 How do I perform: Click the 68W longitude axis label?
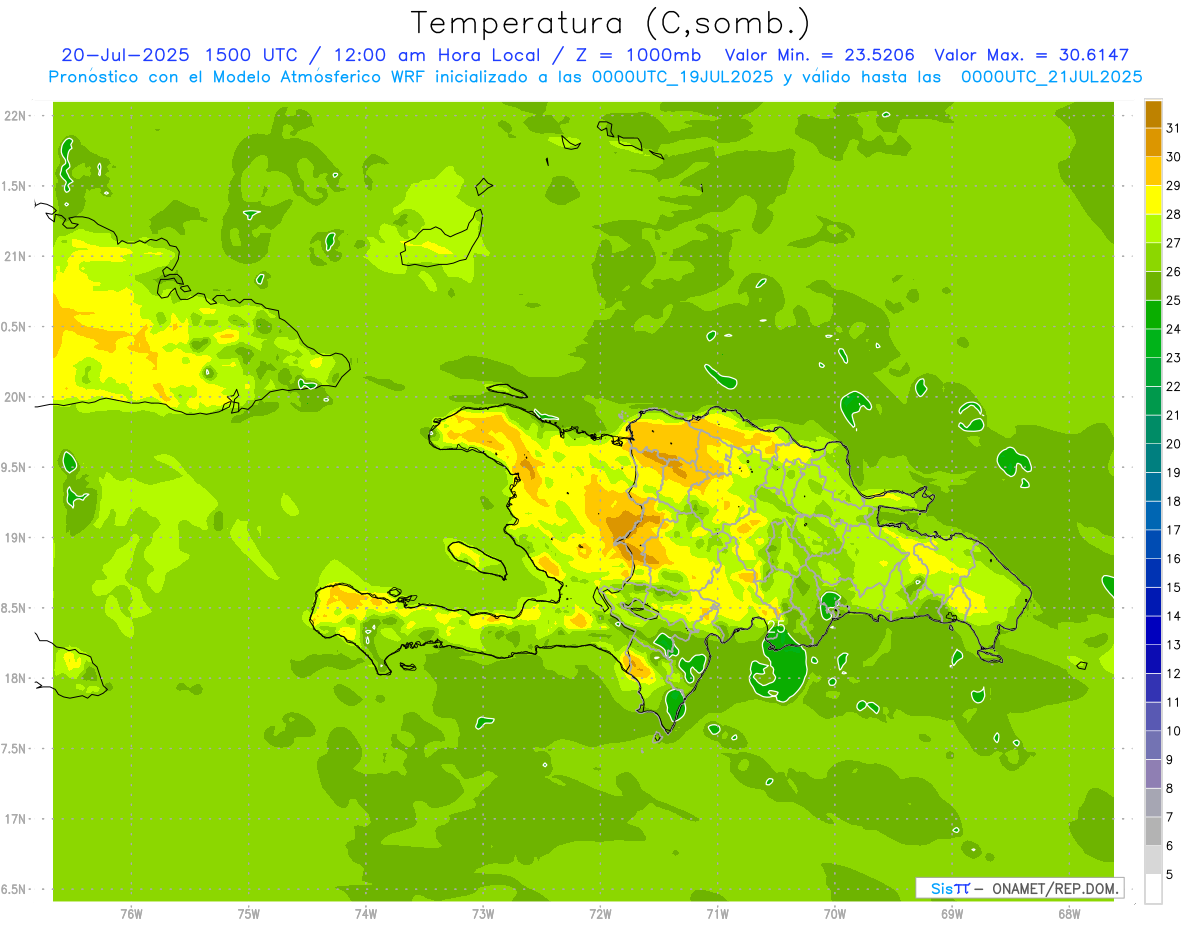(x=1069, y=913)
